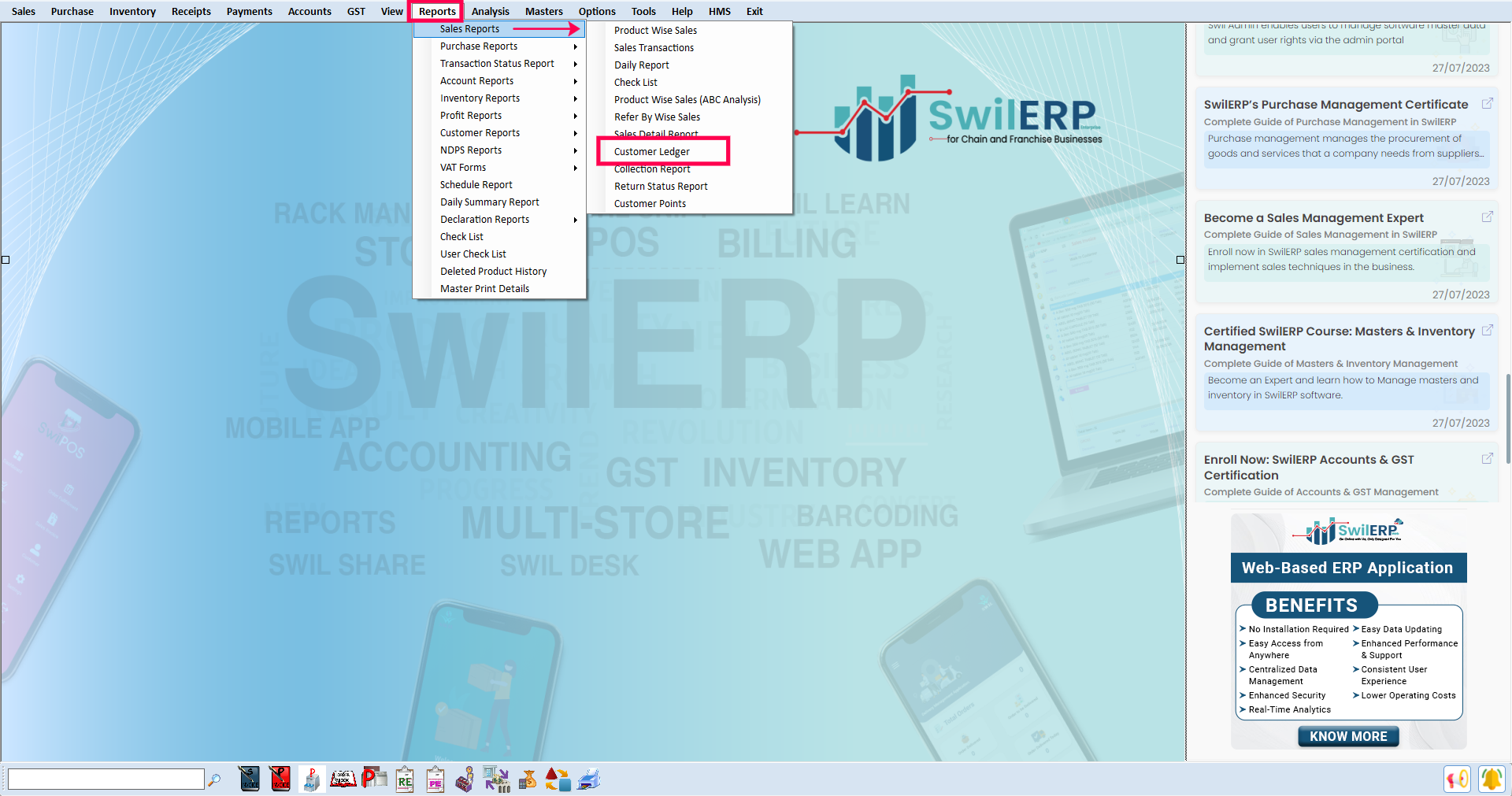The width and height of the screenshot is (1512, 796).
Task: Click Exit in the menu bar
Action: pos(754,11)
